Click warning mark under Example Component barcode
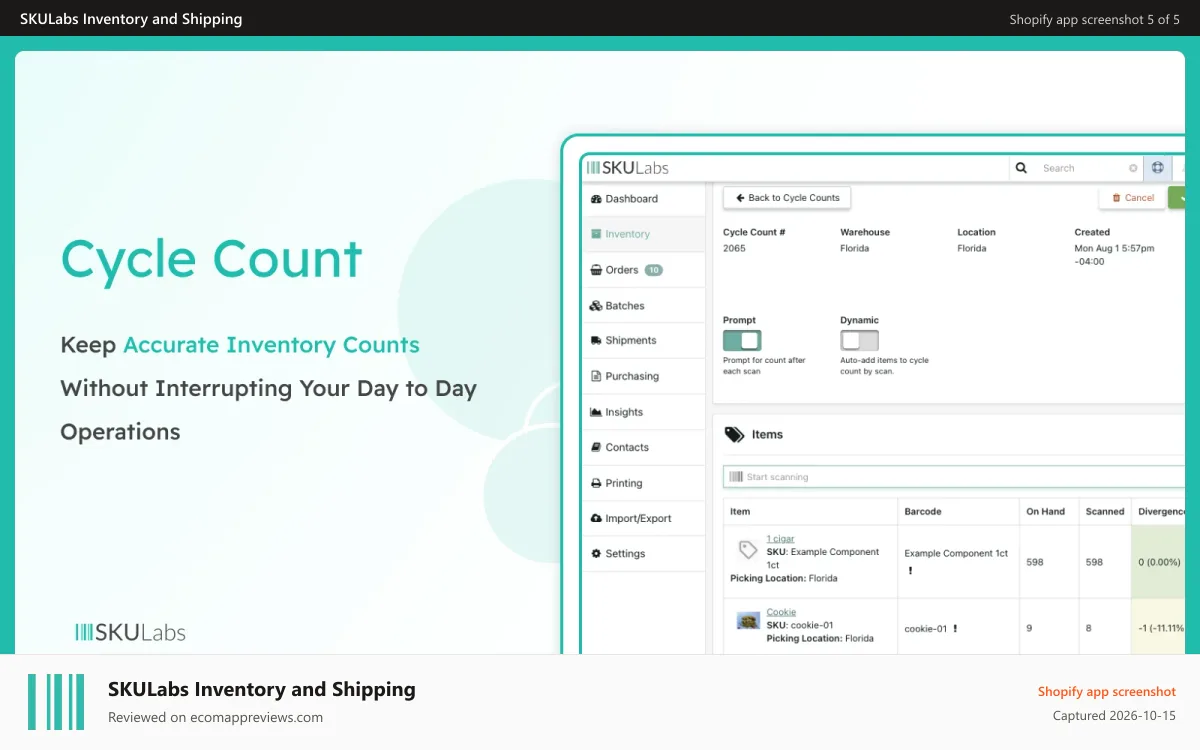 (x=910, y=571)
